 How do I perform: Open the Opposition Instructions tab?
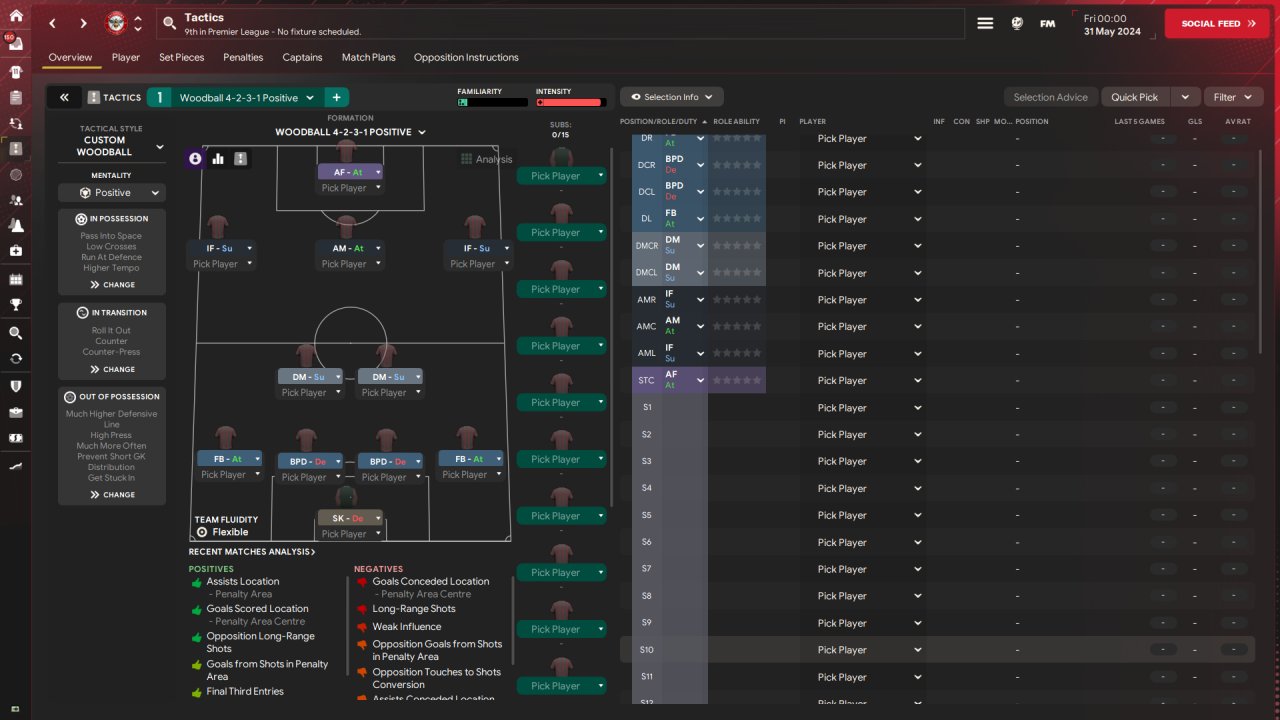pyautogui.click(x=466, y=57)
